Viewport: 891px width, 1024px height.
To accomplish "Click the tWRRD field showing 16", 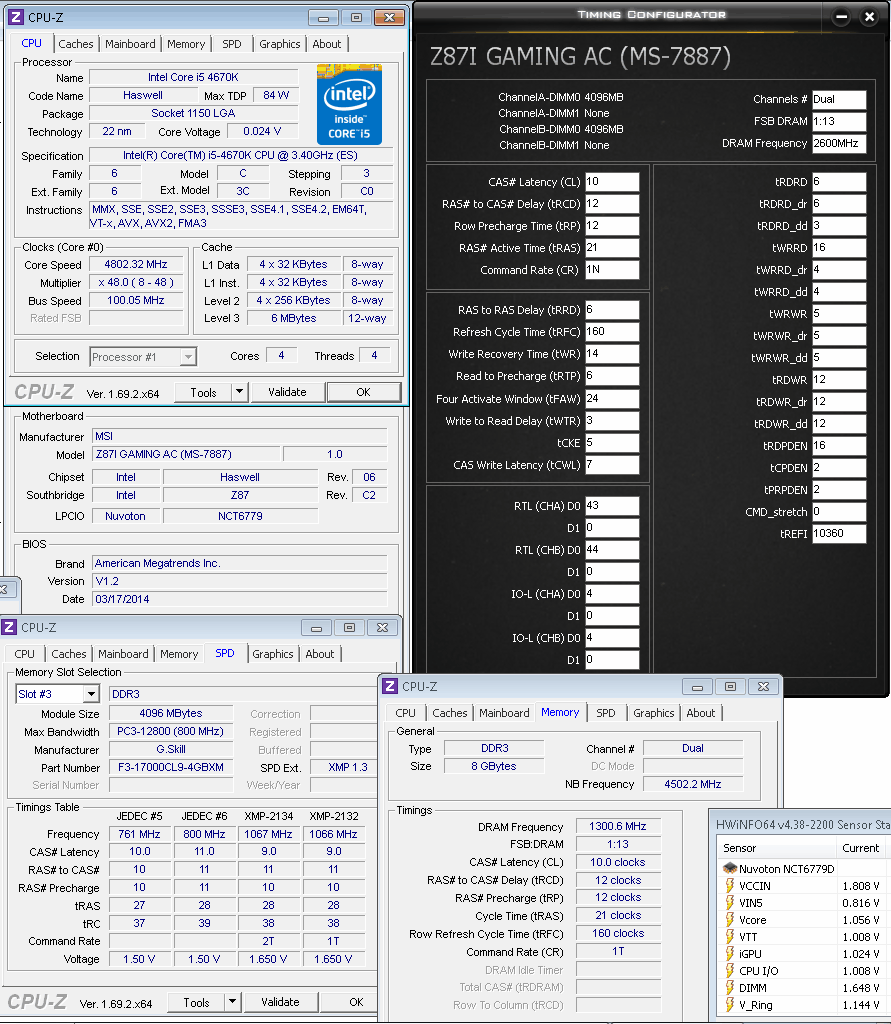I will 839,248.
